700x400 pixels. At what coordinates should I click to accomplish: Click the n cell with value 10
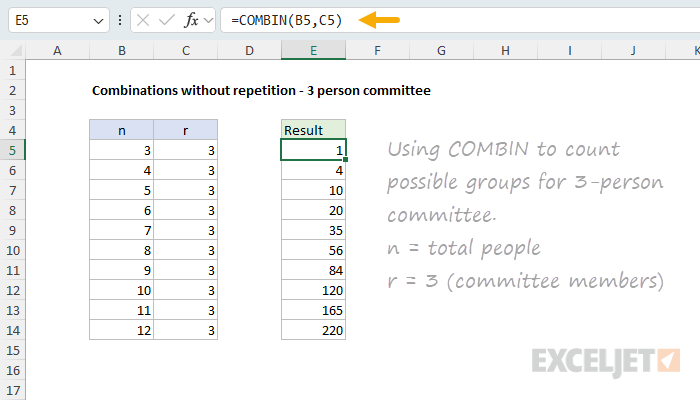coord(121,291)
